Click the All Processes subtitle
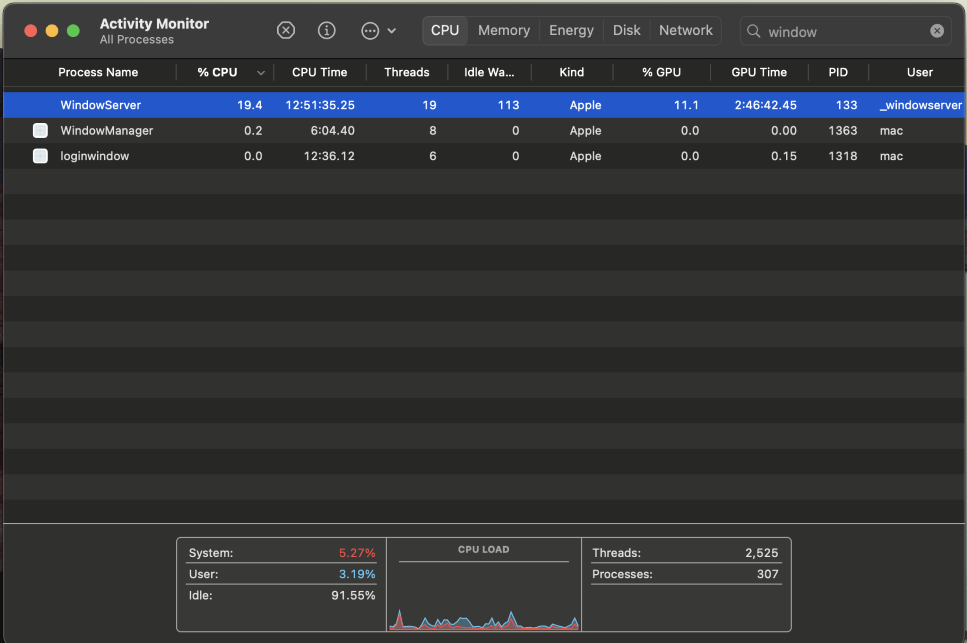Image resolution: width=967 pixels, height=643 pixels. click(137, 39)
